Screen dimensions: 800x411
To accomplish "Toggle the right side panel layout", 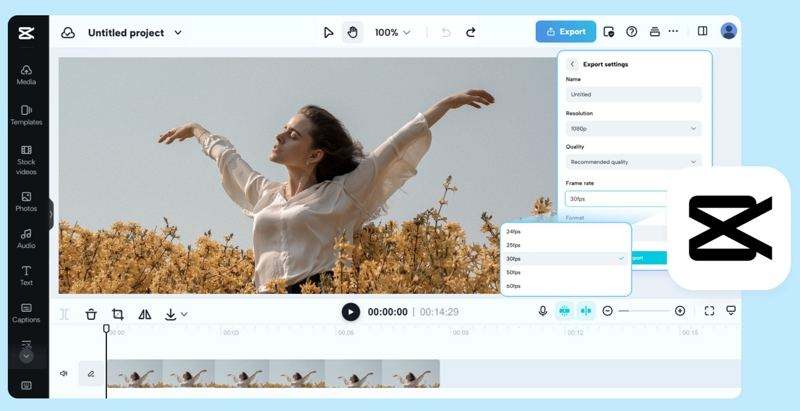I will tap(702, 32).
